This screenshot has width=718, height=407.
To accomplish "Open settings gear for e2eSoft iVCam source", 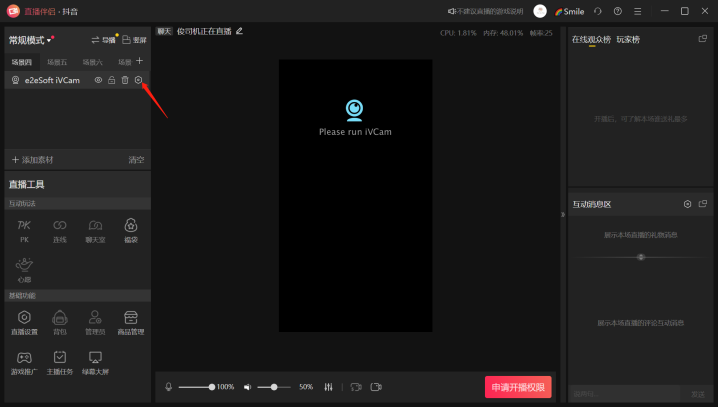I will click(138, 80).
